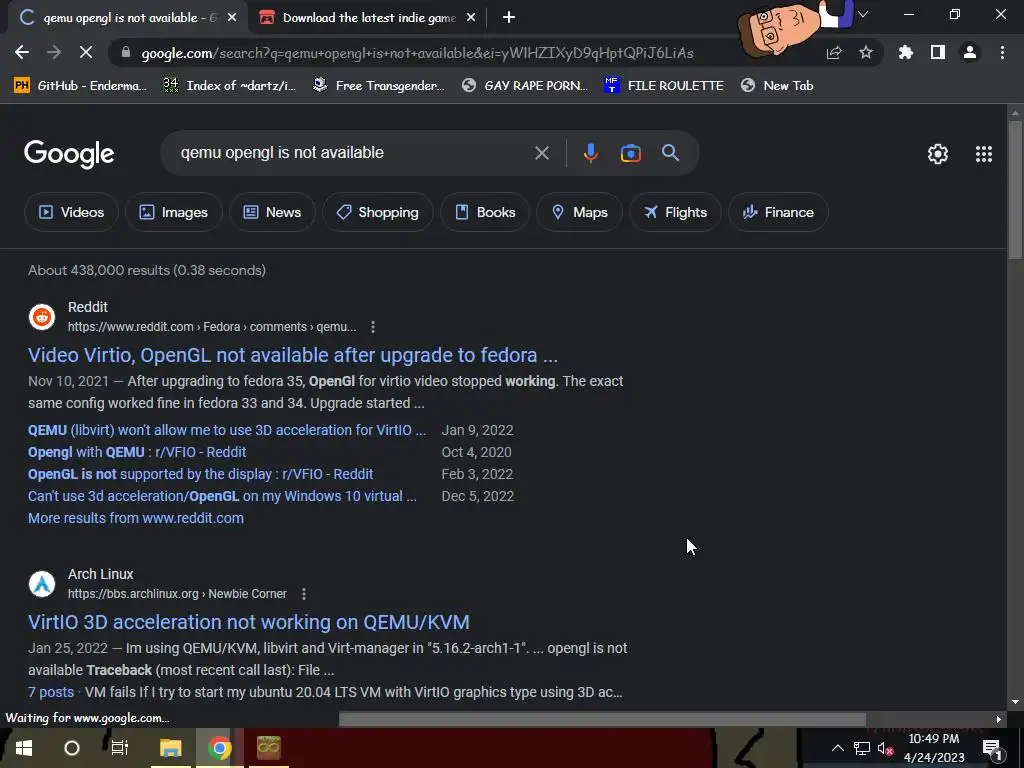Open a new tab with the plus button
This screenshot has width=1024, height=768.
tap(509, 18)
